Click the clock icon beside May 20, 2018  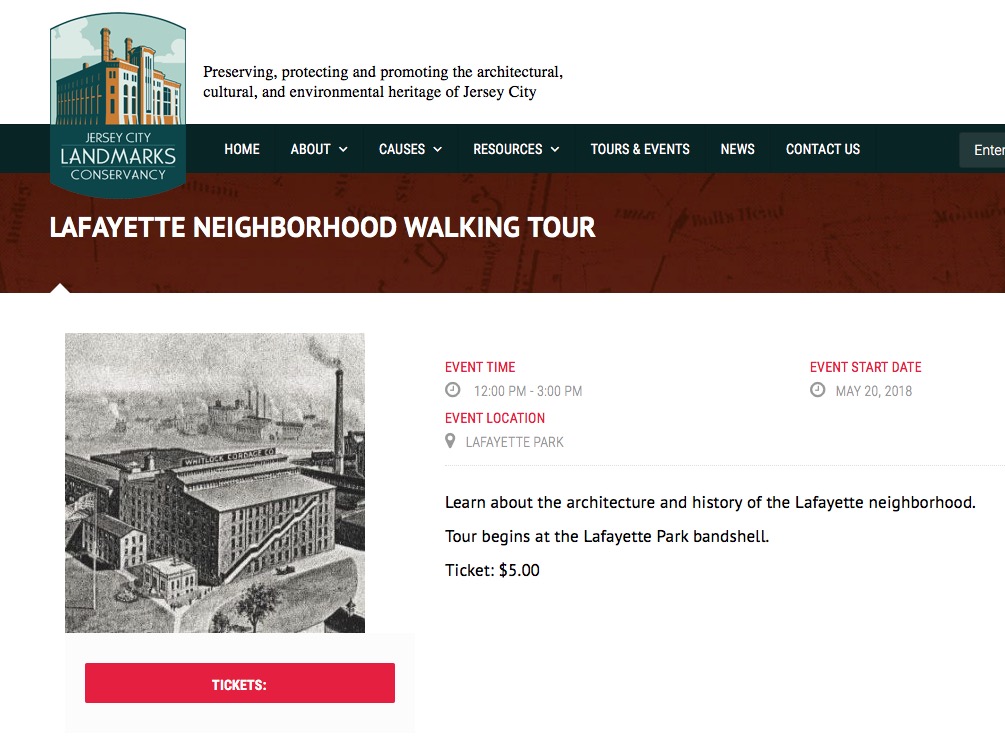(818, 390)
